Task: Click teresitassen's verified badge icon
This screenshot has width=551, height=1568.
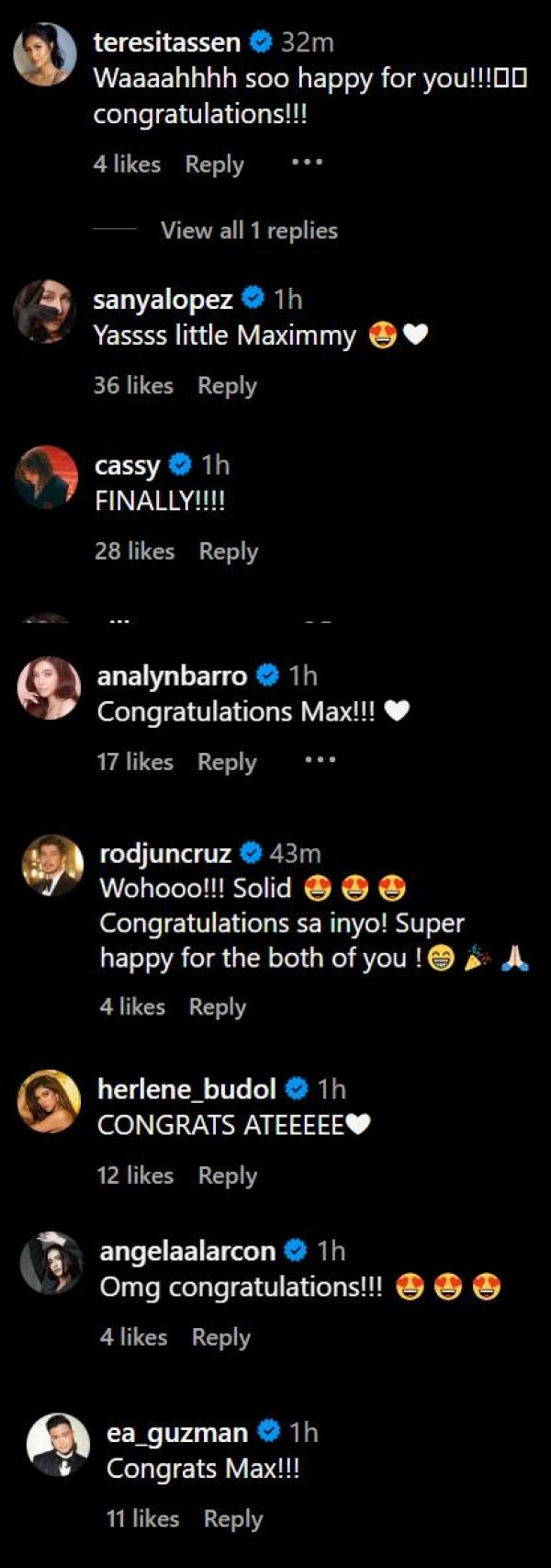Action: [262, 40]
